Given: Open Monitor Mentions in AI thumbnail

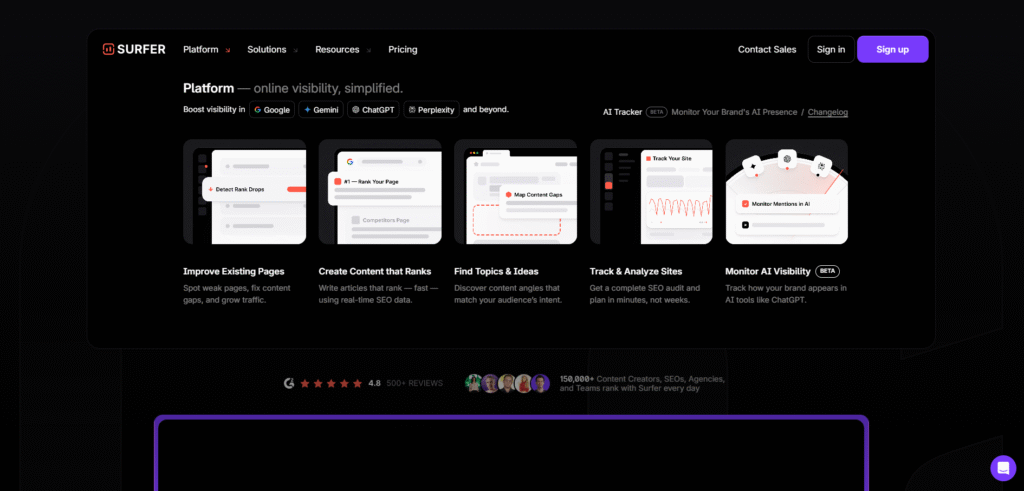Looking at the screenshot, I should 786,191.
